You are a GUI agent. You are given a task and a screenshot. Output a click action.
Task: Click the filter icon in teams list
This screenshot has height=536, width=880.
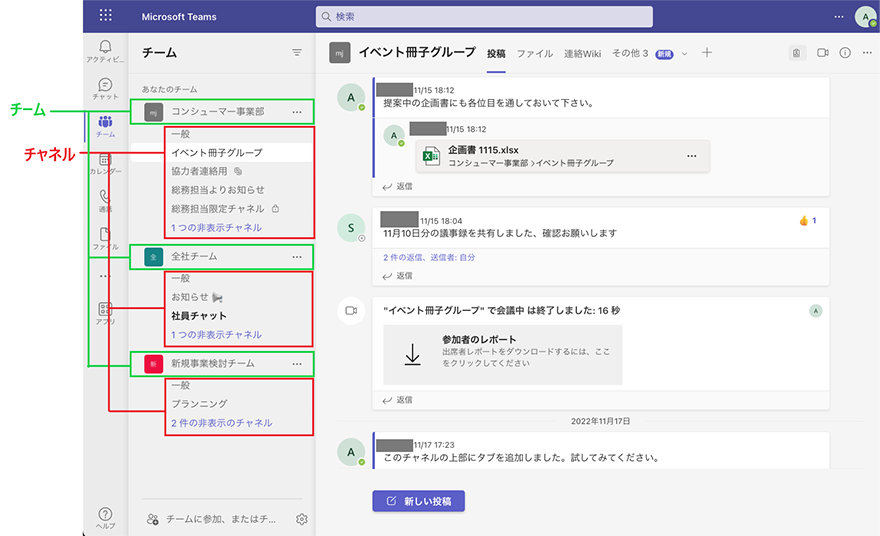(x=297, y=53)
